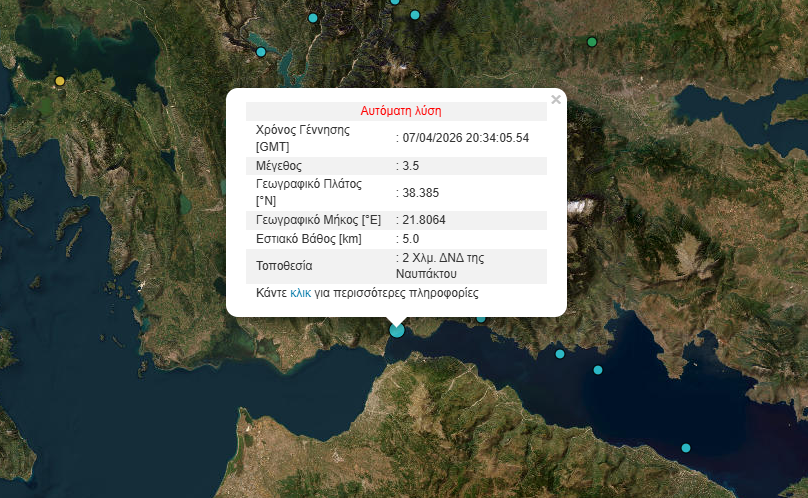Click the 'Χρόνος Γέννησης [GMT]' label
The image size is (808, 498).
[307, 138]
